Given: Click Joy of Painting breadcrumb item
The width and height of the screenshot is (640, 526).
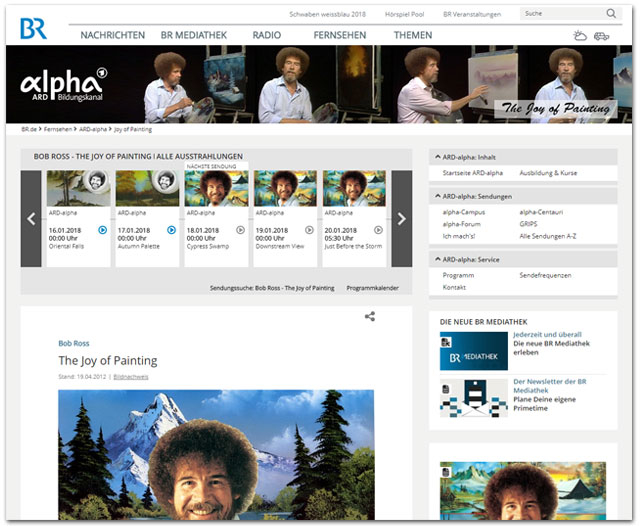Looking at the screenshot, I should point(133,129).
